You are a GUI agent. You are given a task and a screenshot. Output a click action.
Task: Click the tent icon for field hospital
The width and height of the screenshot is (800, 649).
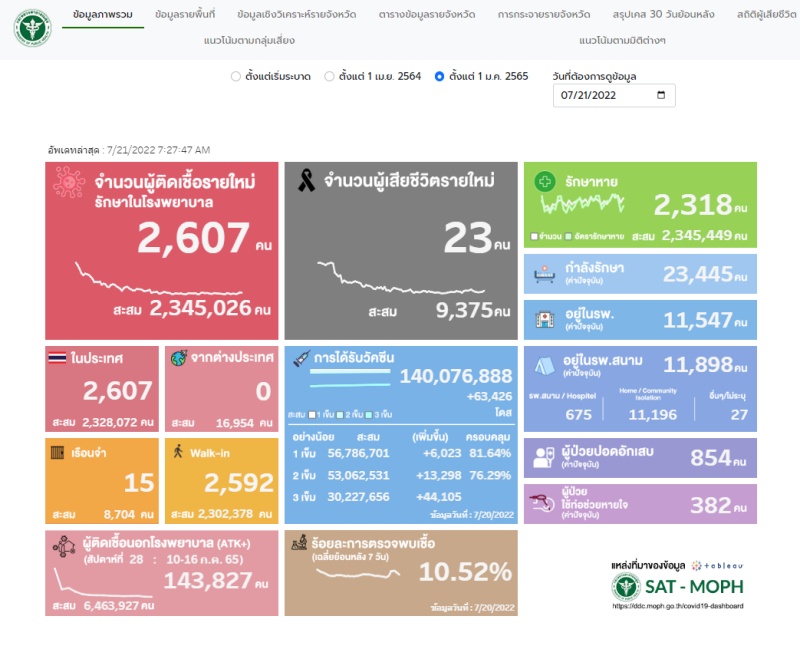[x=545, y=365]
